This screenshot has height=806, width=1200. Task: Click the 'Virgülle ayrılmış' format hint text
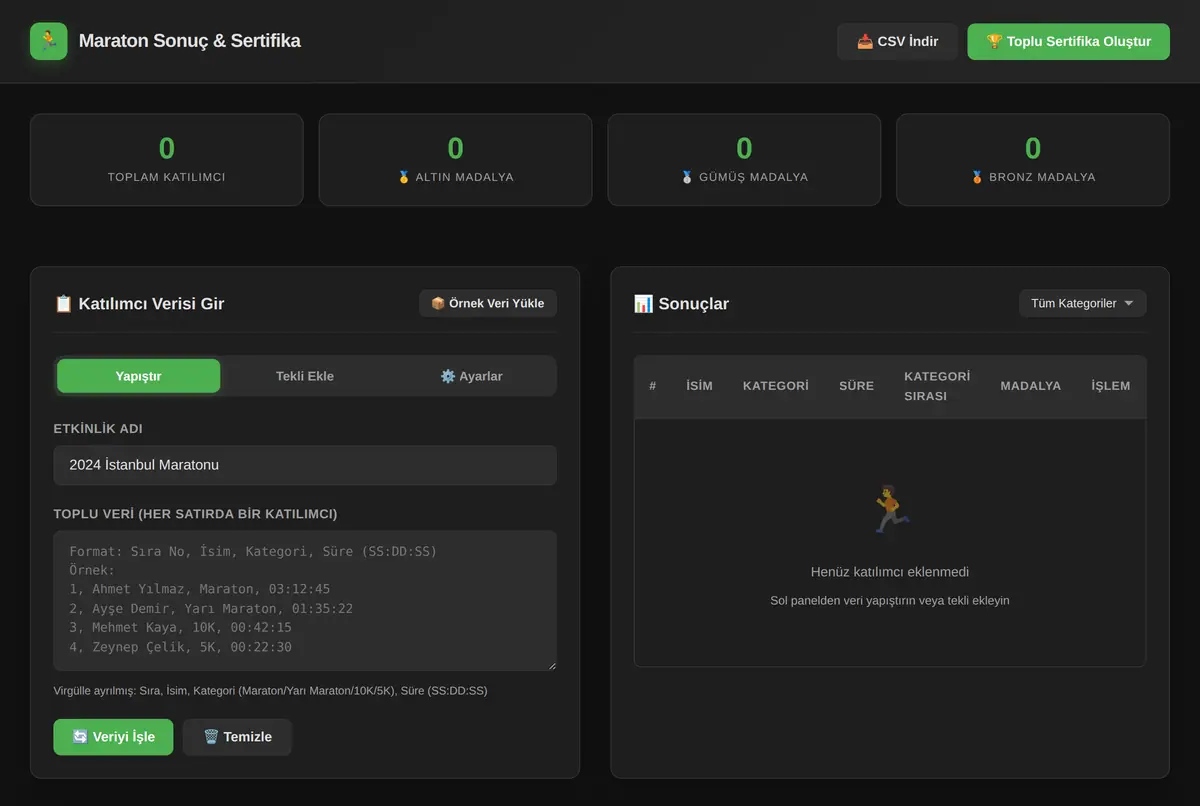click(270, 691)
